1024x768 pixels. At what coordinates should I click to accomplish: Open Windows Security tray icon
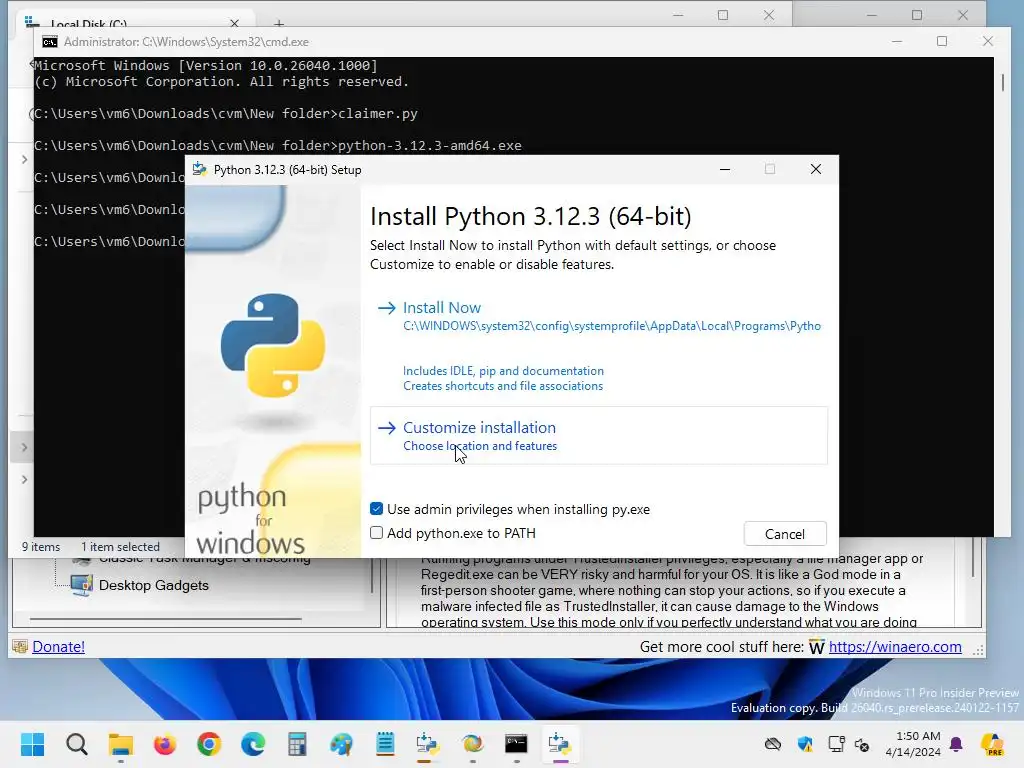click(x=805, y=744)
